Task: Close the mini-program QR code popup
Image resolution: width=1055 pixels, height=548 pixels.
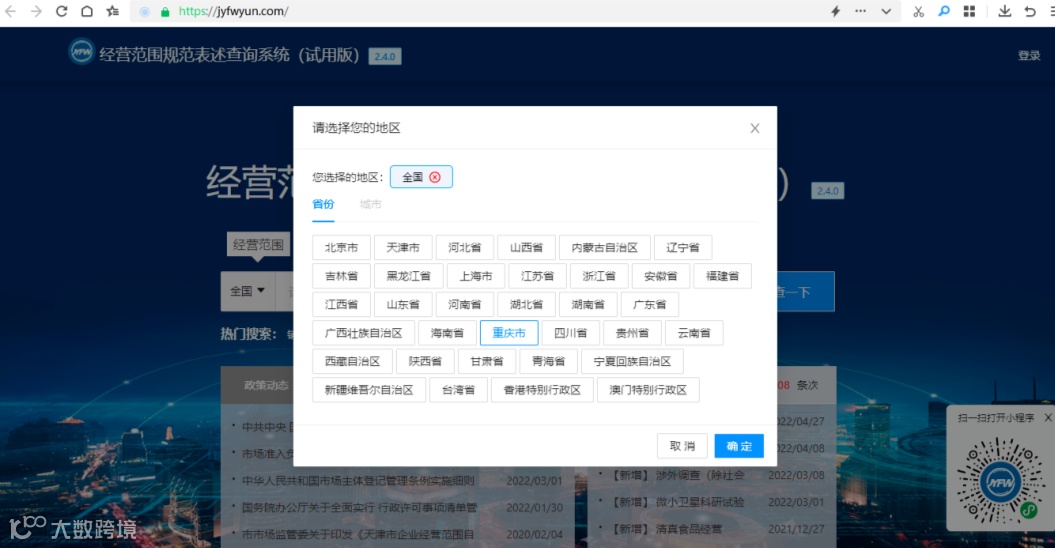Action: 1048,417
